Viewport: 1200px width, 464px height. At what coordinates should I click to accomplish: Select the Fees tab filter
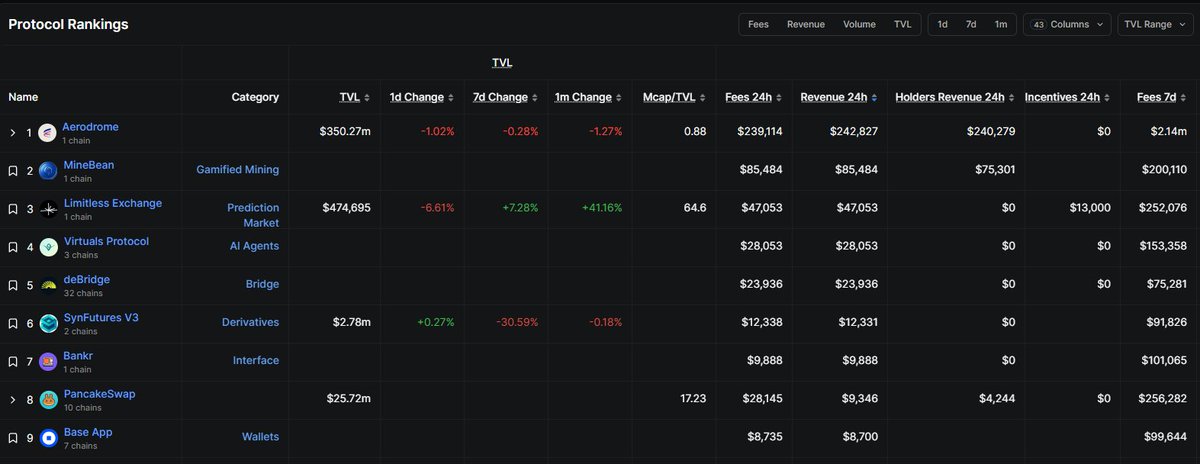point(759,24)
